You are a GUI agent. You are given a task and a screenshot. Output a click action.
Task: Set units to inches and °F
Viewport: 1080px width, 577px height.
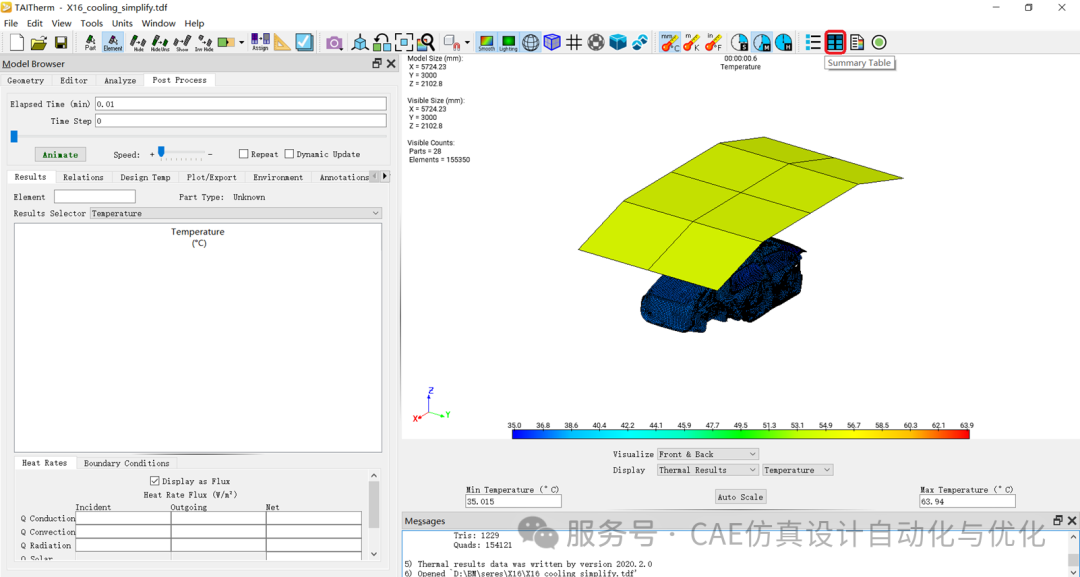pos(713,43)
